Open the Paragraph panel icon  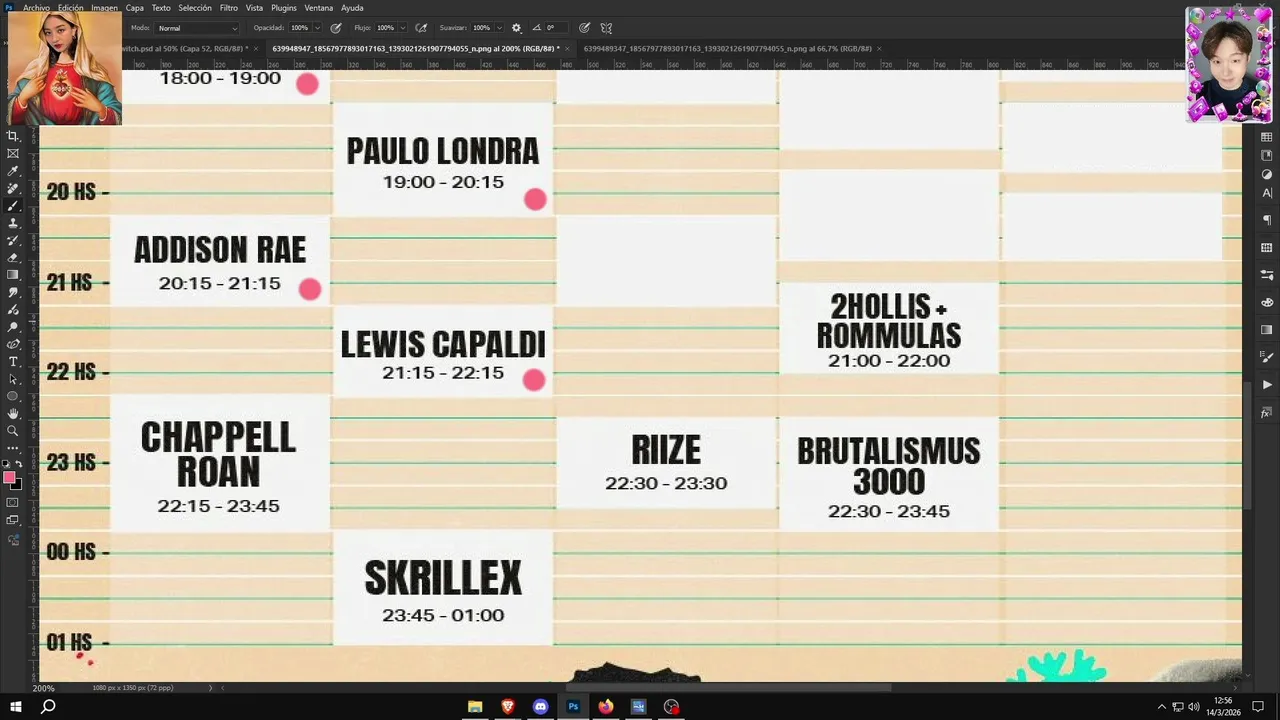(x=1267, y=220)
